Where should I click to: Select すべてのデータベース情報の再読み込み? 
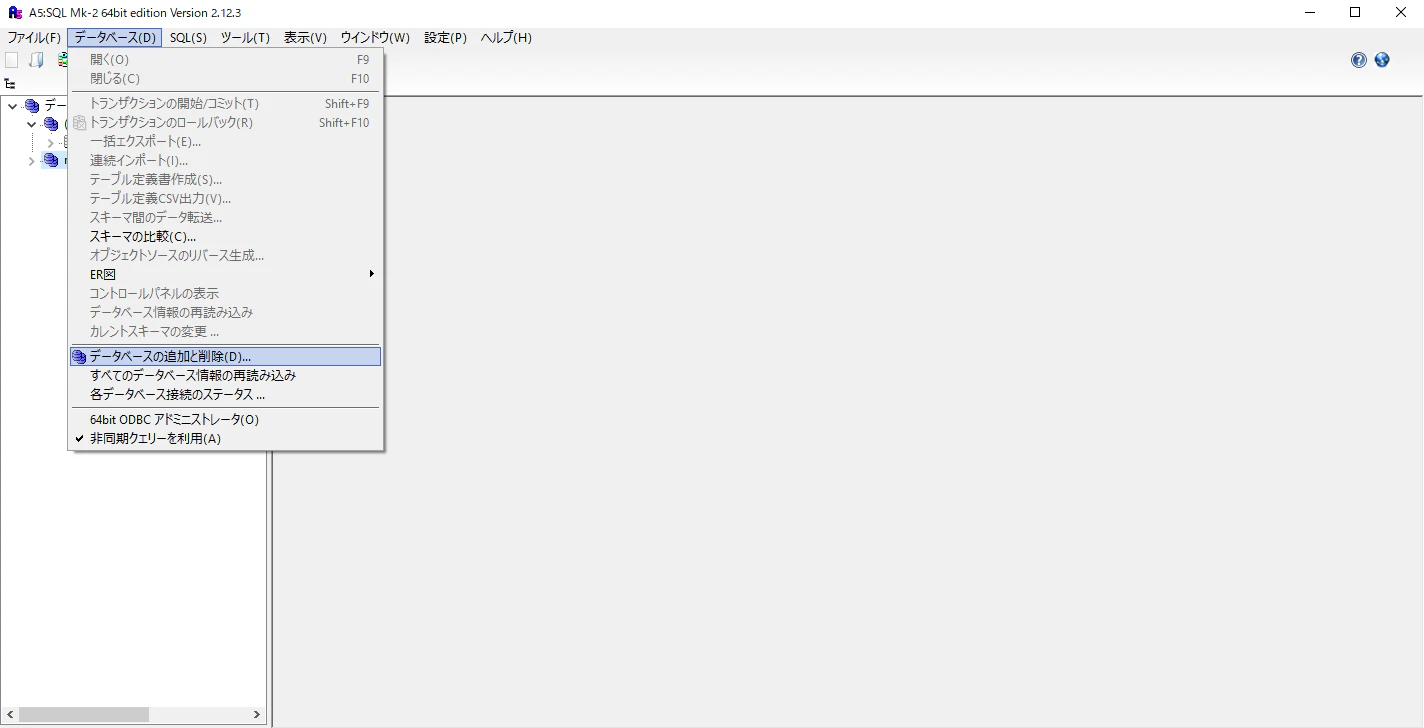point(225,375)
